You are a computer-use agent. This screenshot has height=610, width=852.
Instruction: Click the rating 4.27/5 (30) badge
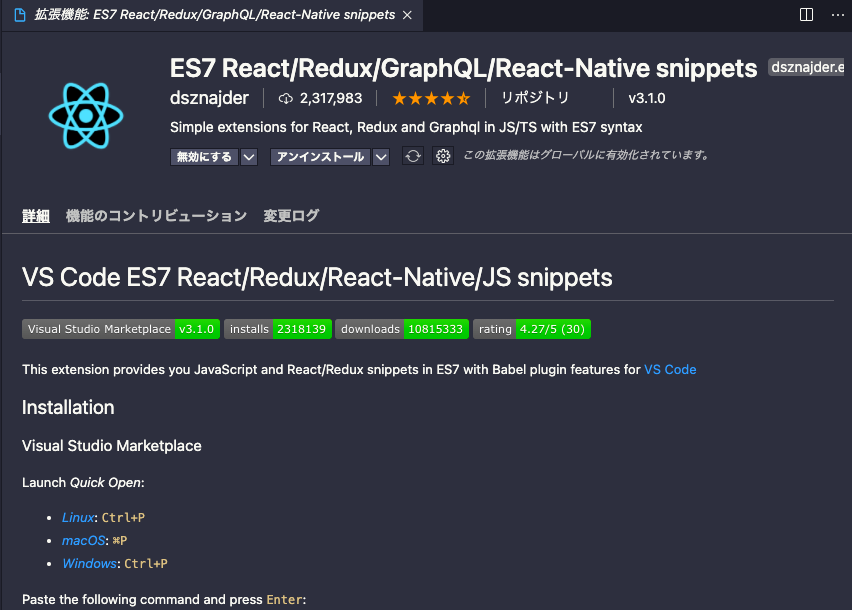coord(532,329)
